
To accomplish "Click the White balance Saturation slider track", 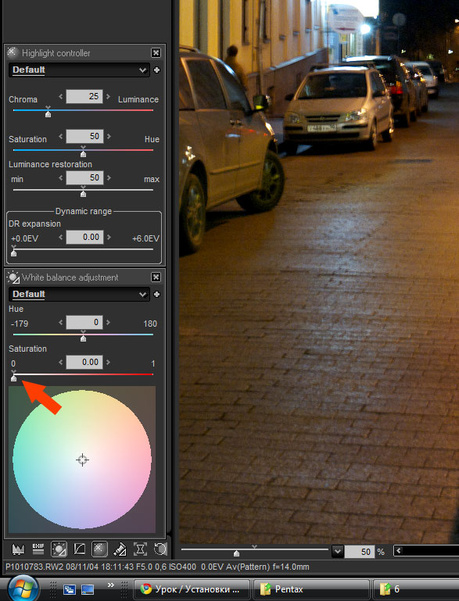I will coord(83,374).
